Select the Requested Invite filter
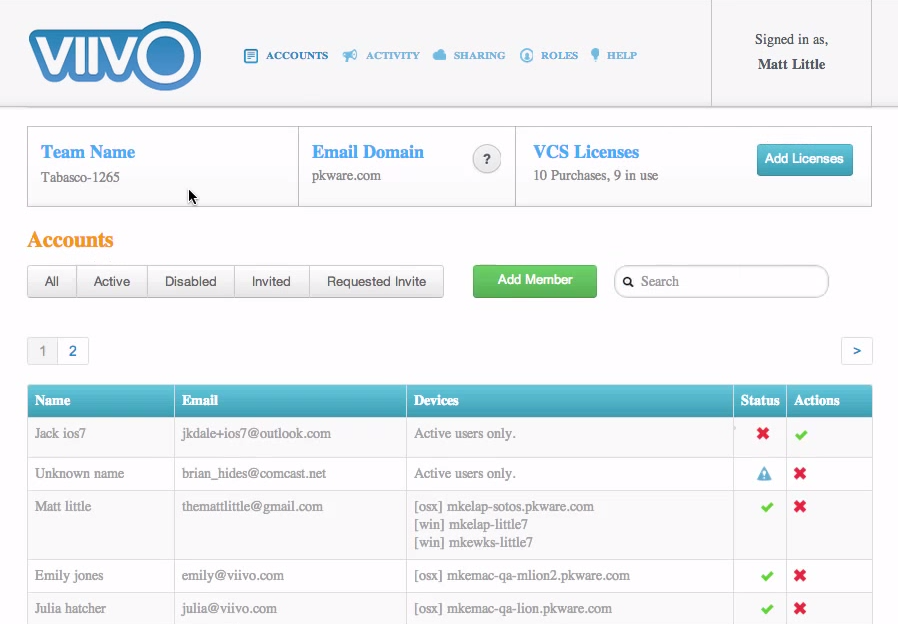 376,282
